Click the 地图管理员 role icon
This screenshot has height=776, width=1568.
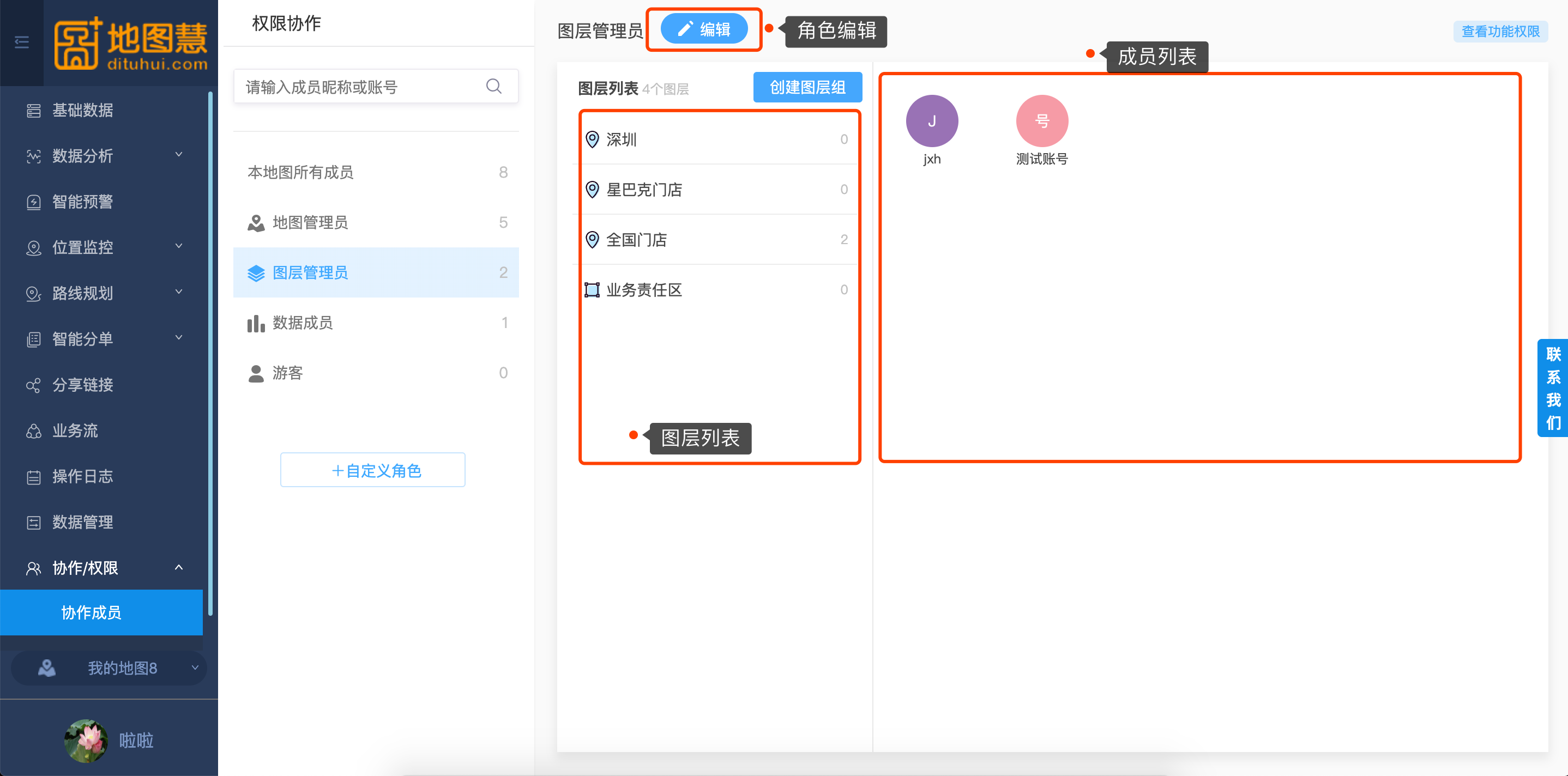pyautogui.click(x=256, y=223)
